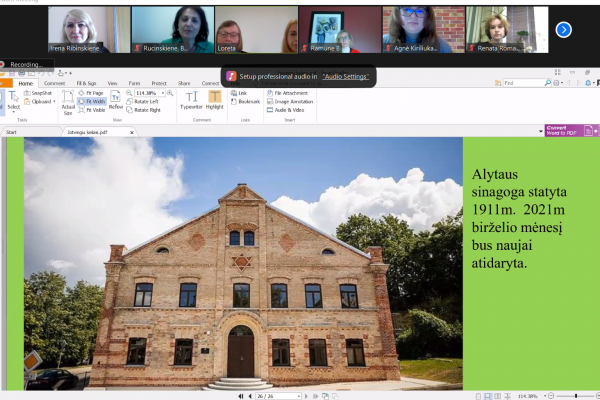
Task: Activate the Highlight tool
Action: click(214, 100)
